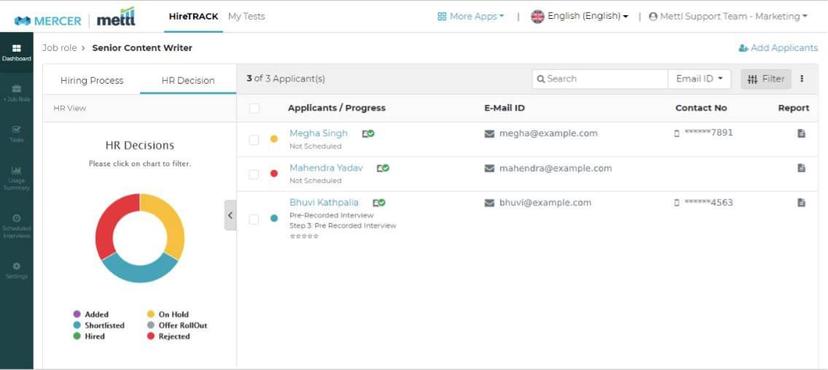Open the Tests sidebar icon
The image size is (828, 370).
click(16, 129)
